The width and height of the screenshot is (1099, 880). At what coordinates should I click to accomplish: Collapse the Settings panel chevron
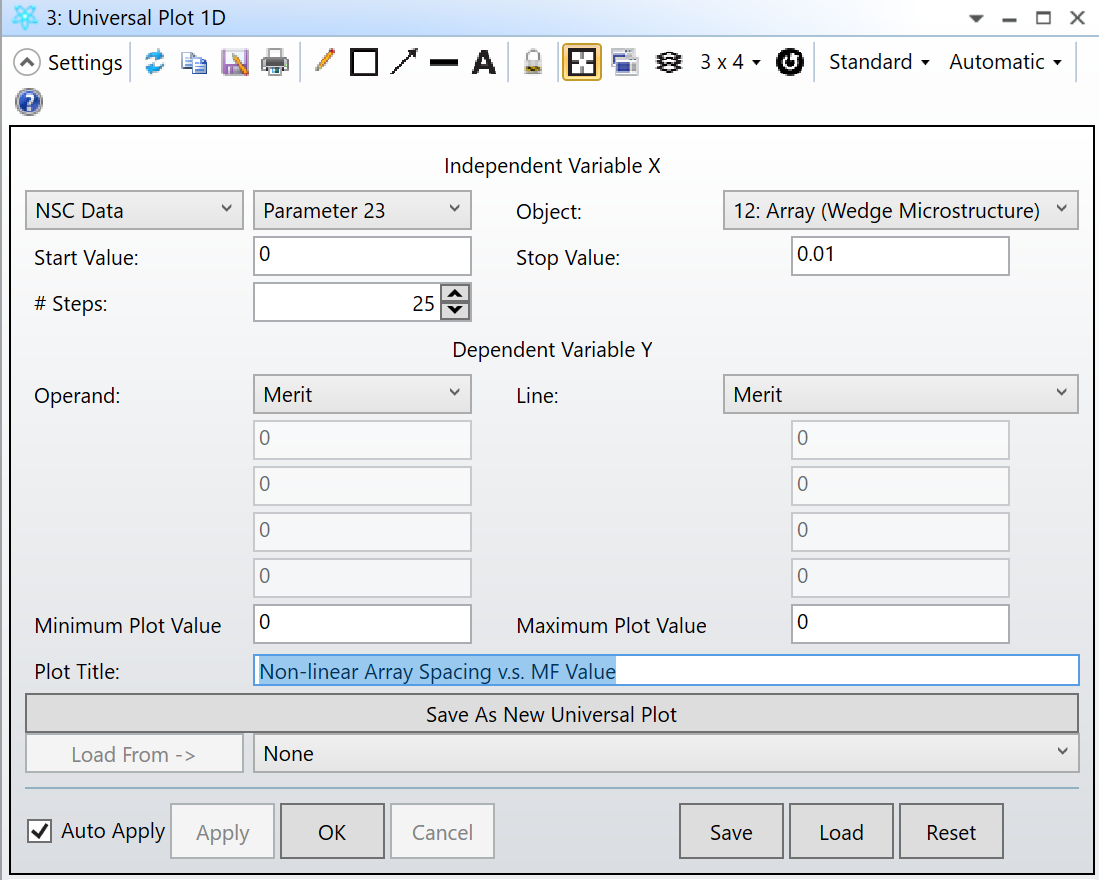point(28,62)
